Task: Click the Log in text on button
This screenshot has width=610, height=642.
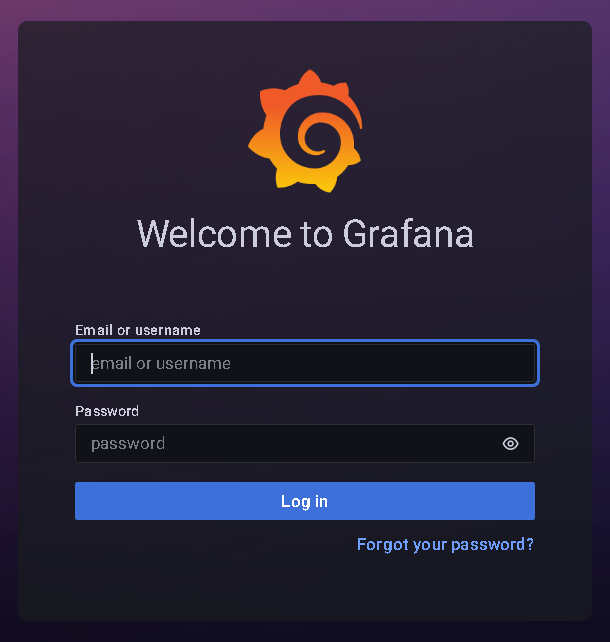Action: (x=304, y=502)
